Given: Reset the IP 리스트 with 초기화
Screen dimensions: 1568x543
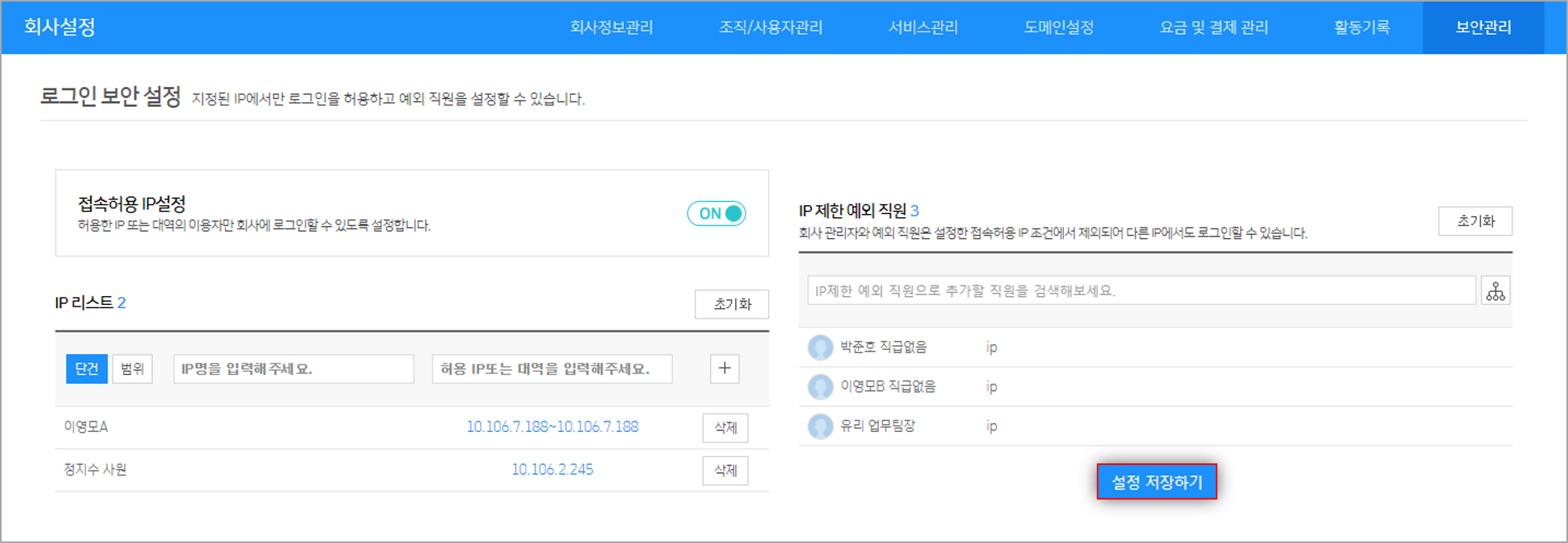Looking at the screenshot, I should (731, 304).
